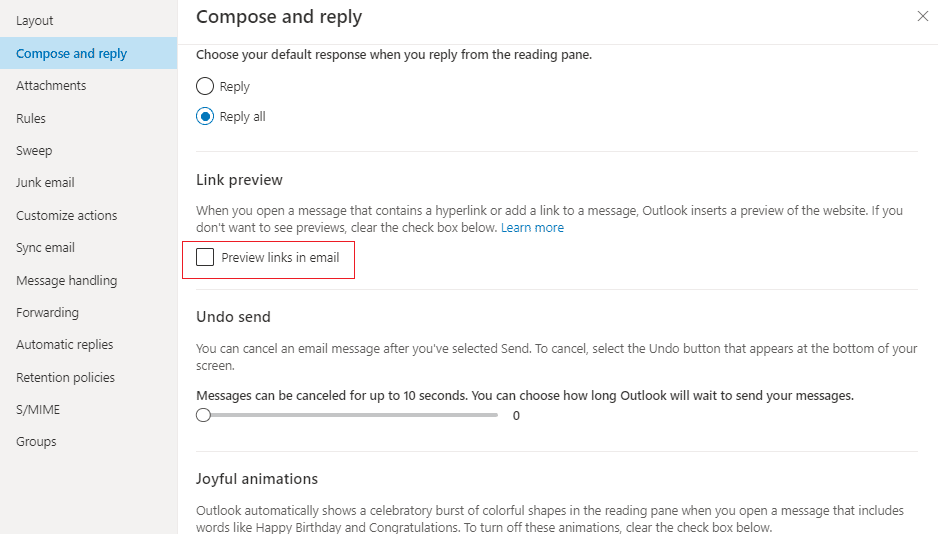Open the Layout settings section

click(35, 21)
